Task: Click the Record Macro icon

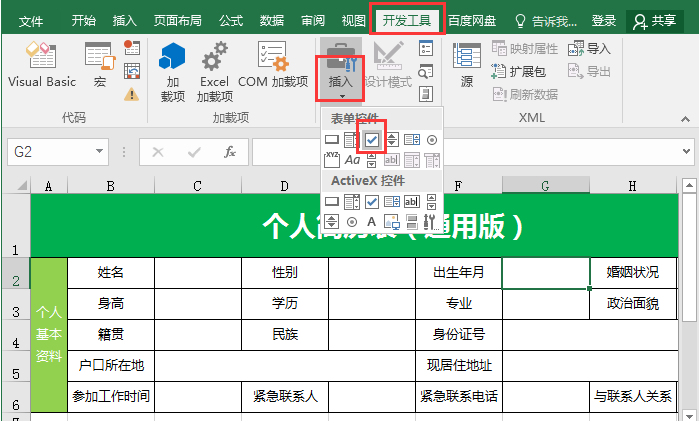Action: [x=132, y=48]
